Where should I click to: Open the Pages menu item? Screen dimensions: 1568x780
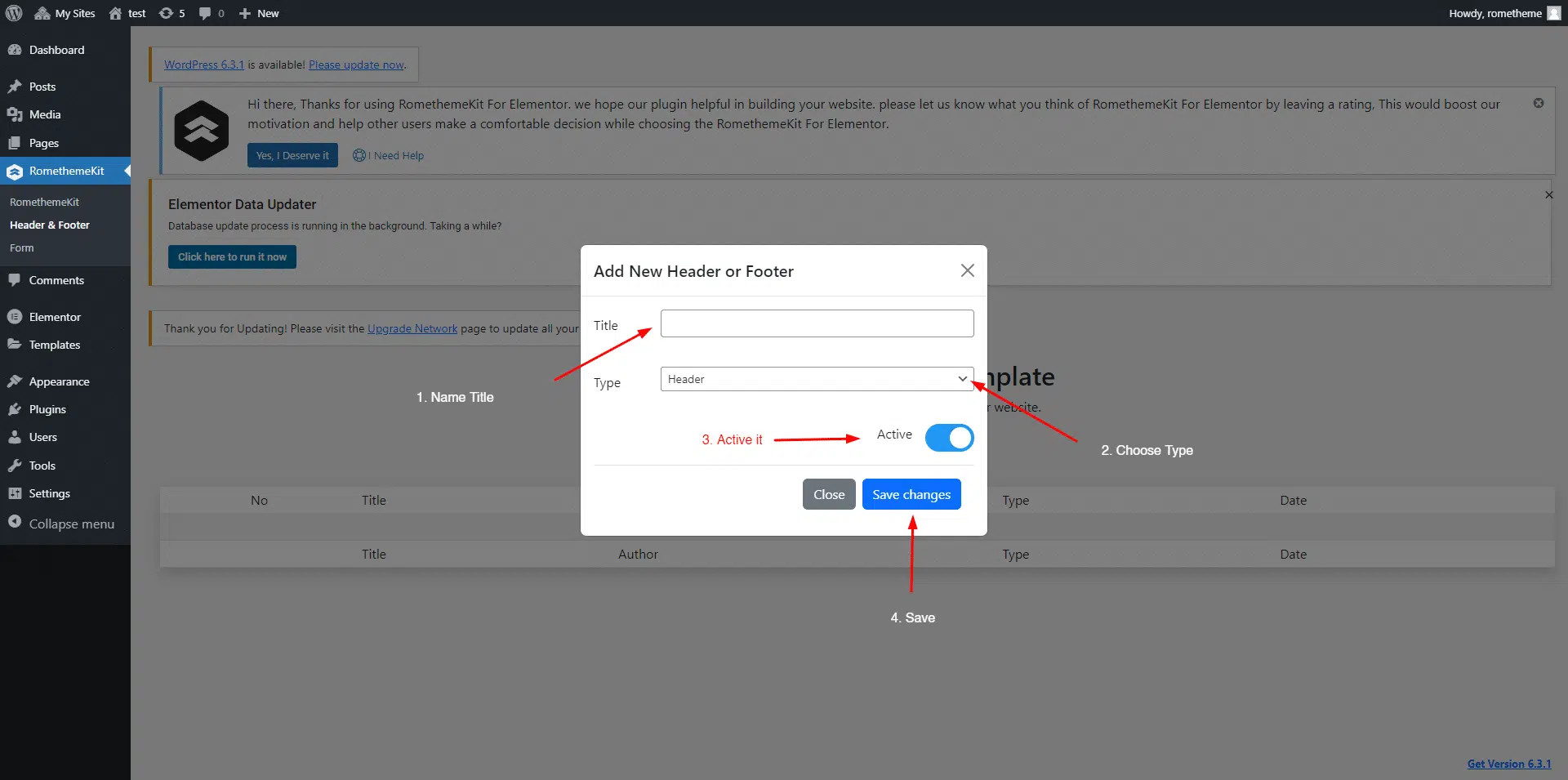pos(44,143)
